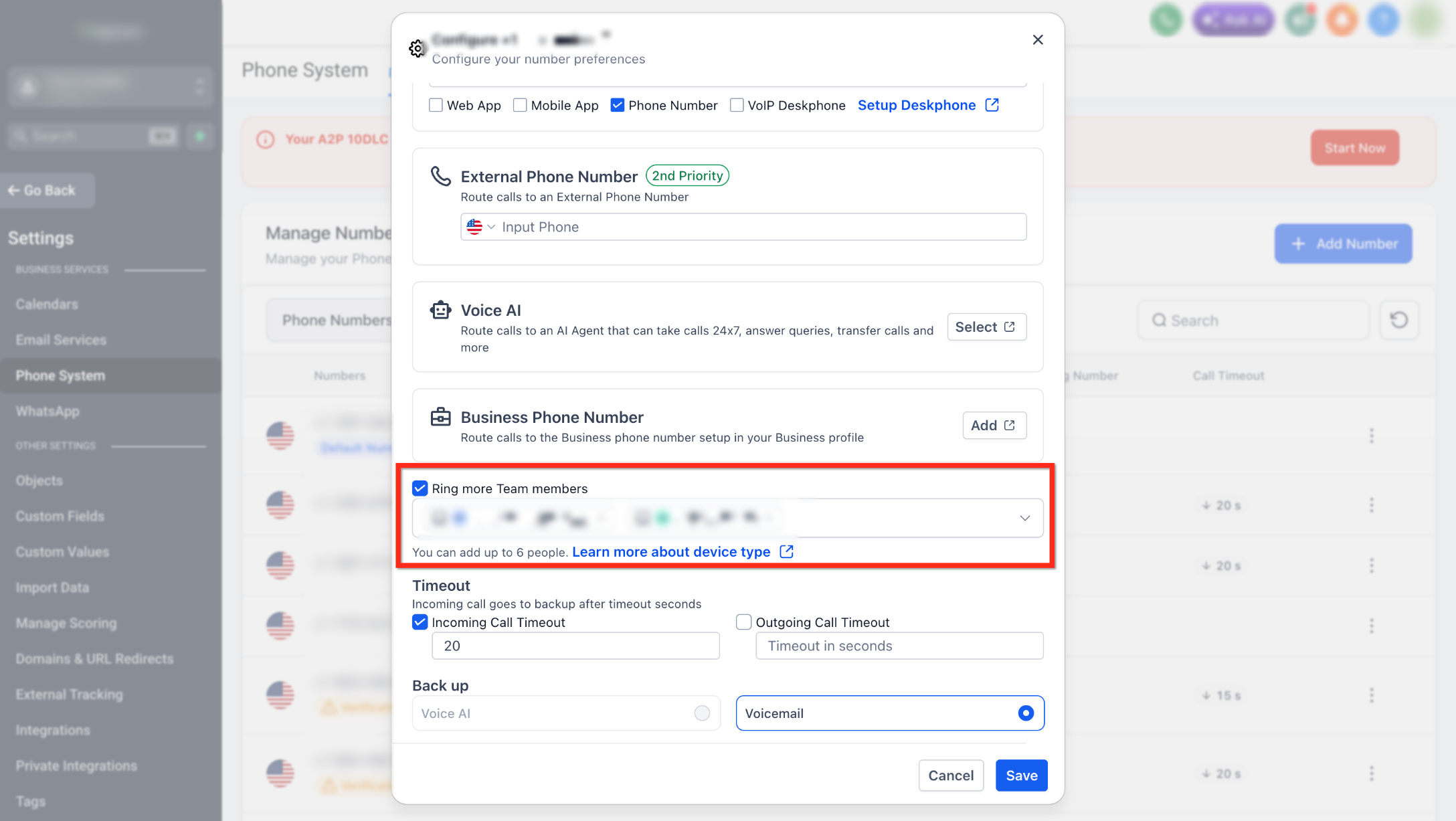Viewport: 1456px width, 821px height.
Task: Enable the Outgoing Call Timeout checkbox
Action: [743, 622]
